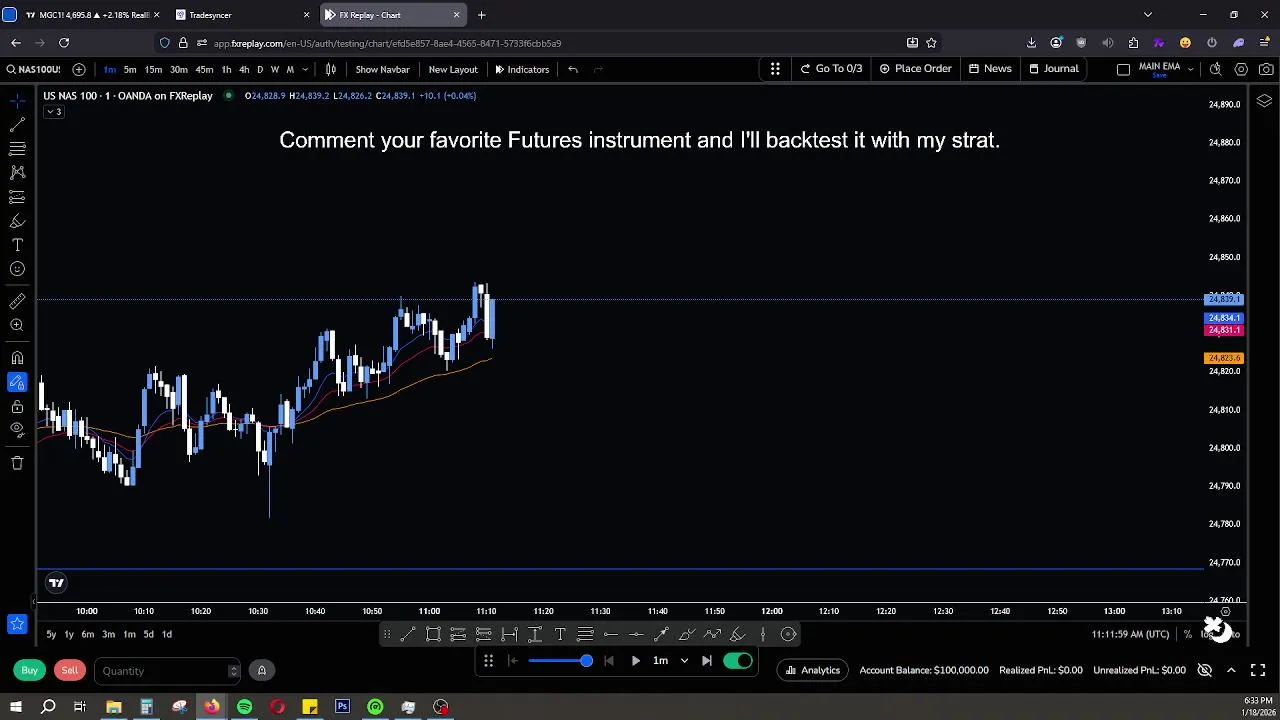Expand the indicator legend showing 3
1280x720 pixels.
coord(53,112)
